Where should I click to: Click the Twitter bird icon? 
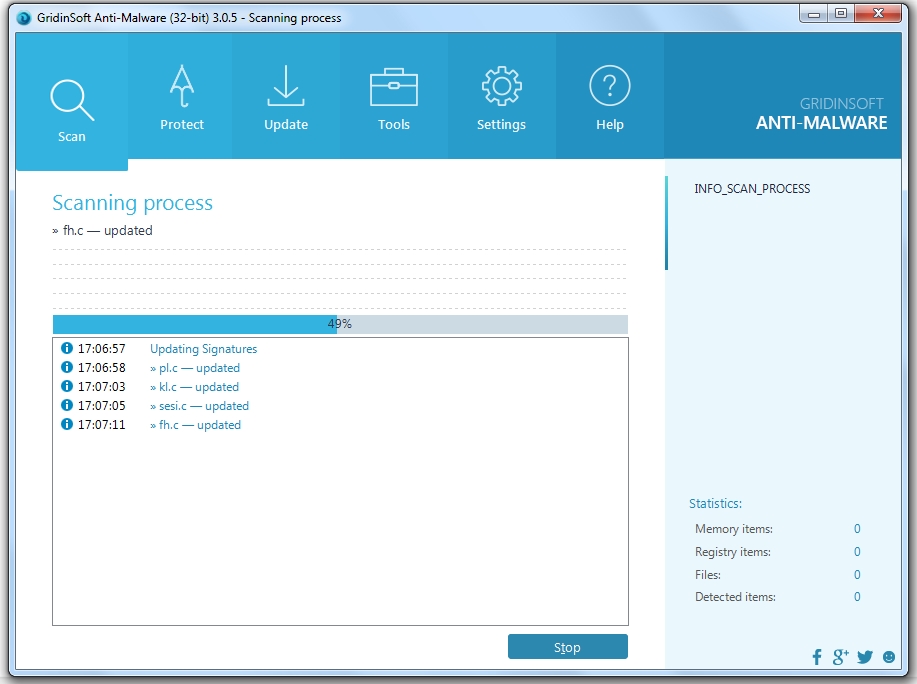click(x=865, y=657)
